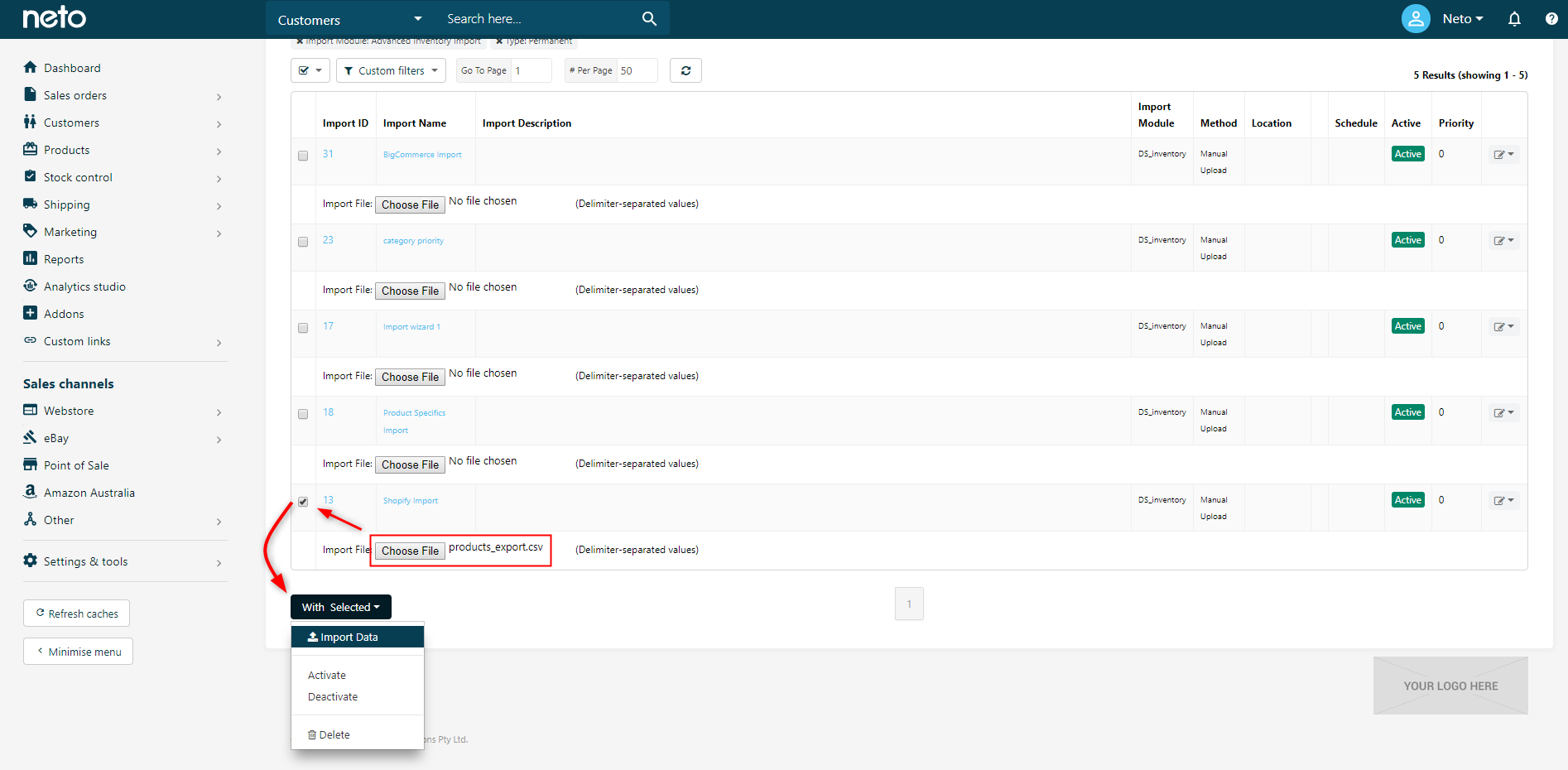Click the Search here field
Viewport: 1568px width, 770px height.
538,19
